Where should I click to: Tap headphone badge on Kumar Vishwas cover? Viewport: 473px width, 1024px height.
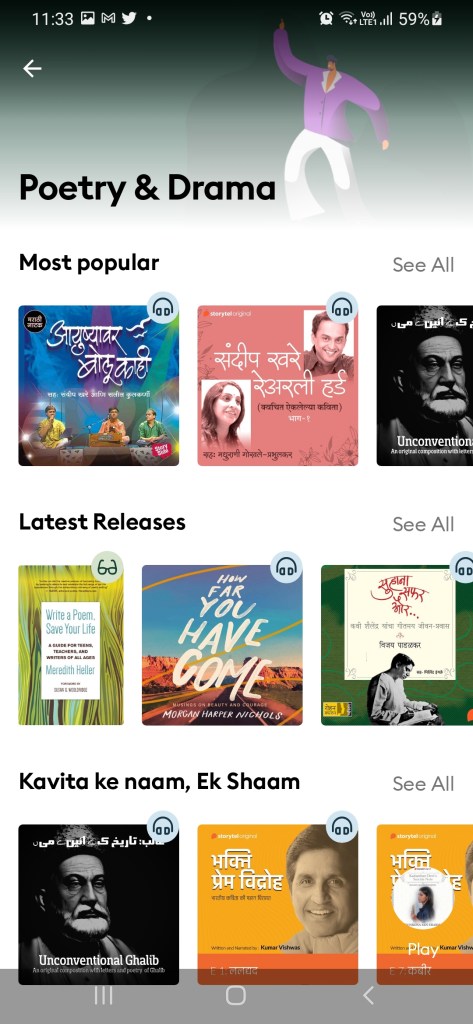click(342, 827)
